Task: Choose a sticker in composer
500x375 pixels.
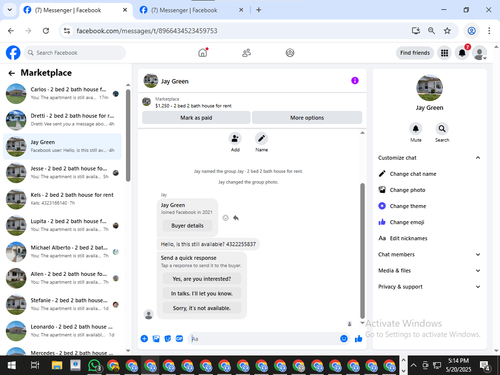Action: 168,339
